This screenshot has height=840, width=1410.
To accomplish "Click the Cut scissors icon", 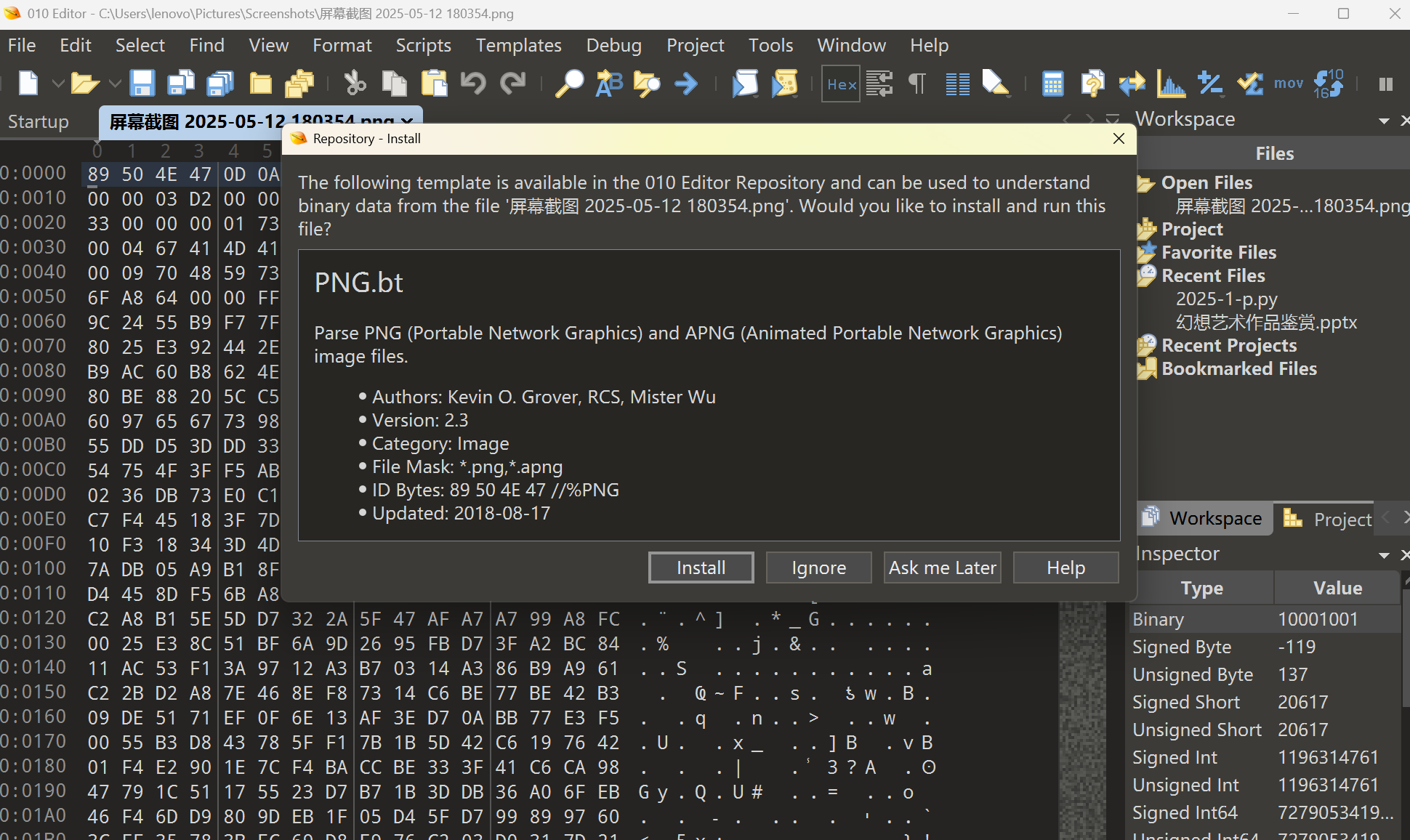I will (x=355, y=84).
